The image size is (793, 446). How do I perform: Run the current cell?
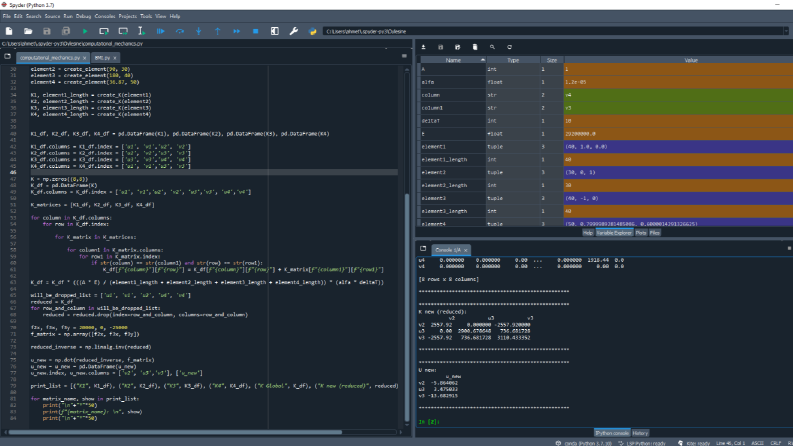pyautogui.click(x=104, y=31)
